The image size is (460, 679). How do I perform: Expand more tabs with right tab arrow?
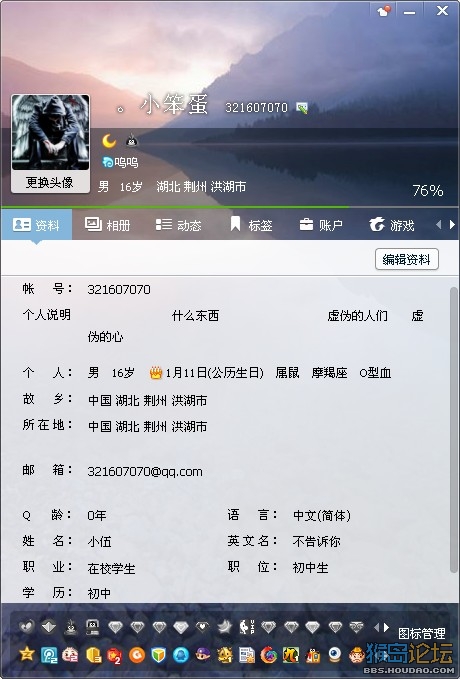[x=452, y=224]
